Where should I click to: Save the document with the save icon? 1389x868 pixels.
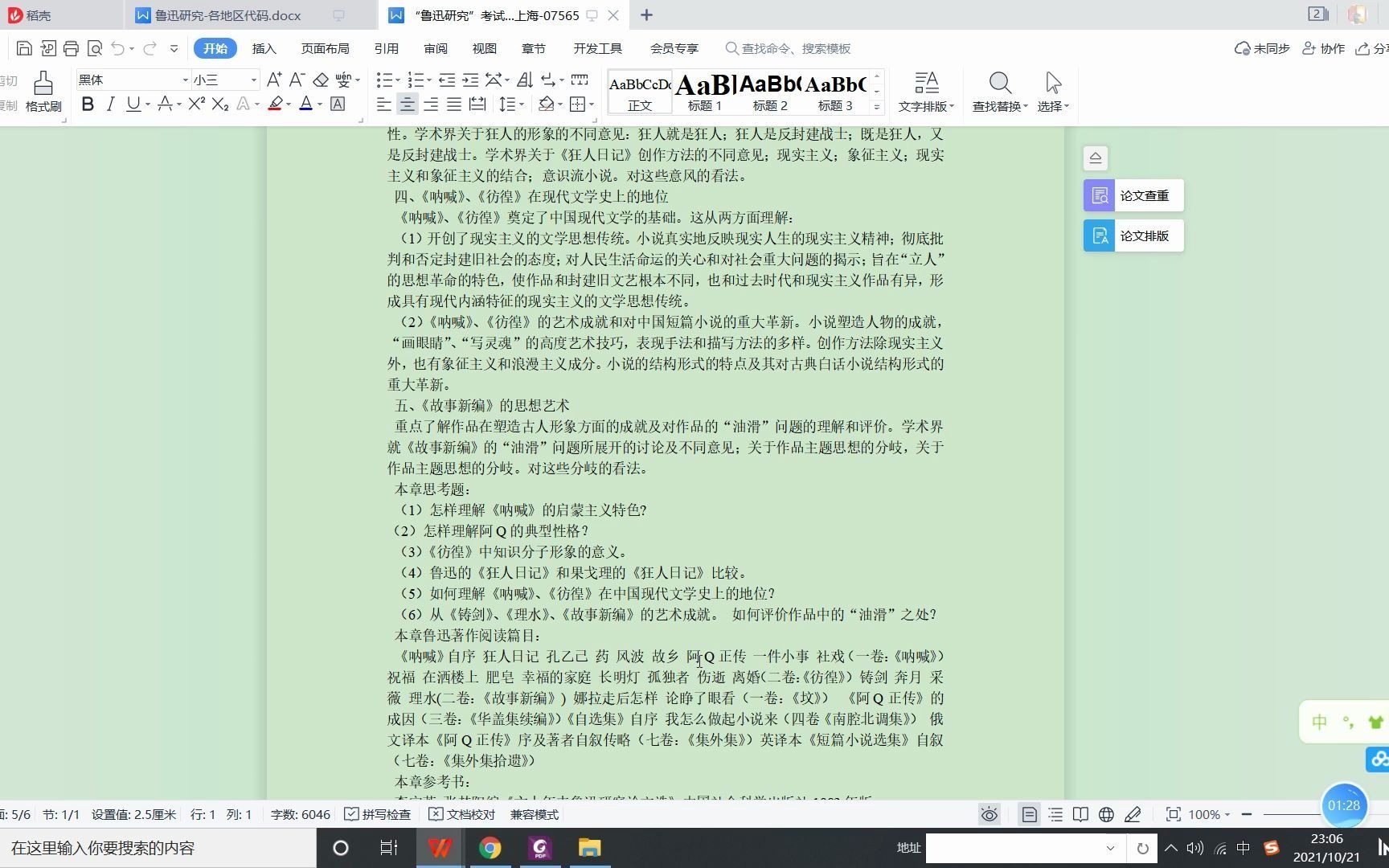(x=24, y=48)
